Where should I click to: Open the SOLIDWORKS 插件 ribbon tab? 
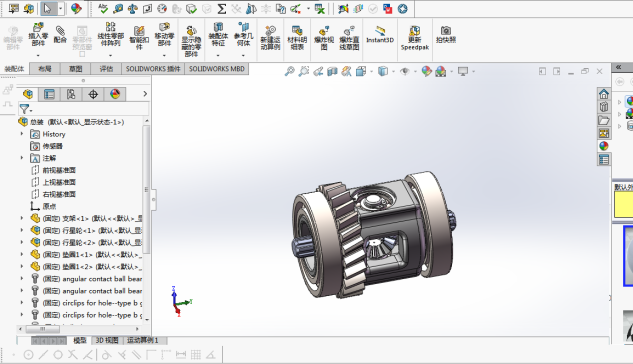tap(153, 69)
